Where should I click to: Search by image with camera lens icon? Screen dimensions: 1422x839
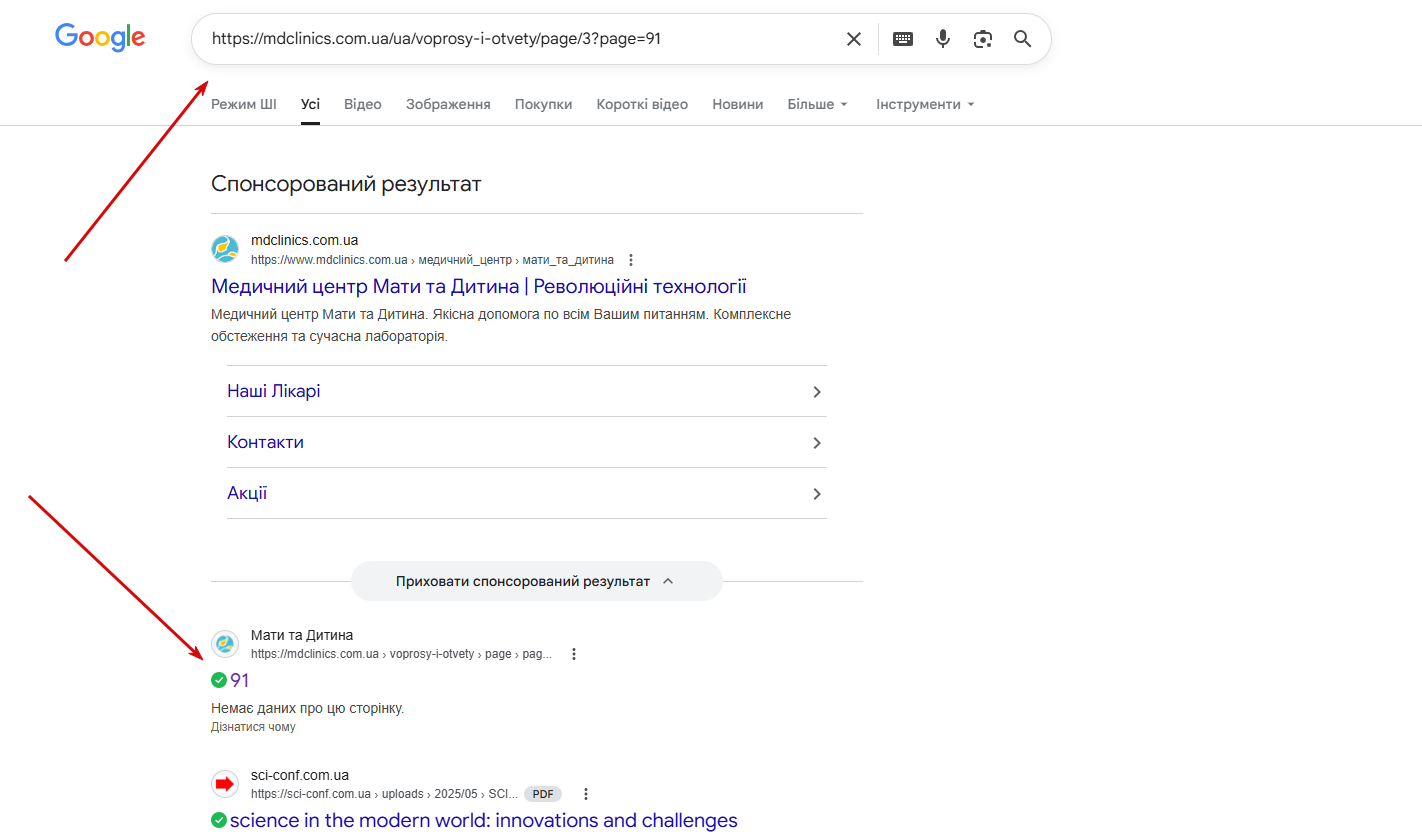click(x=983, y=39)
